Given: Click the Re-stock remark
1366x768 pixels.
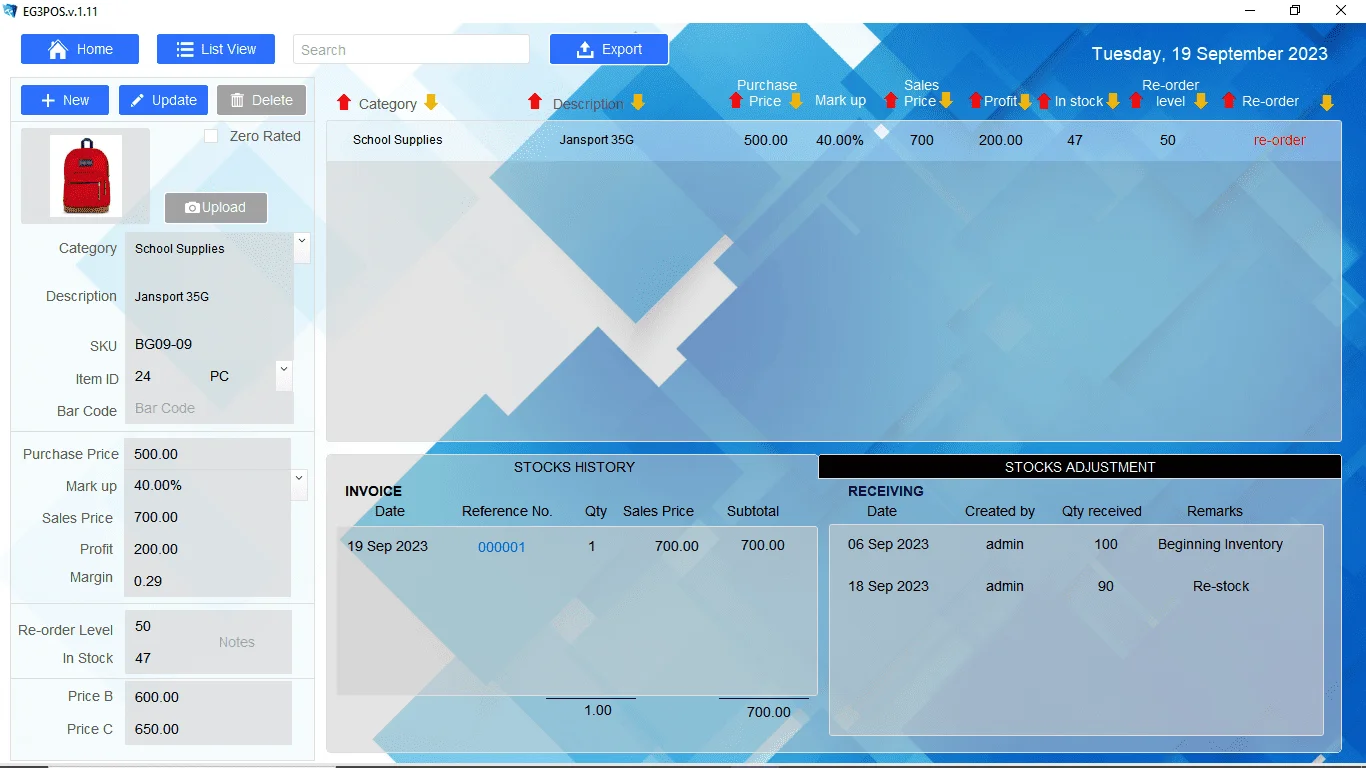Looking at the screenshot, I should pos(1221,586).
